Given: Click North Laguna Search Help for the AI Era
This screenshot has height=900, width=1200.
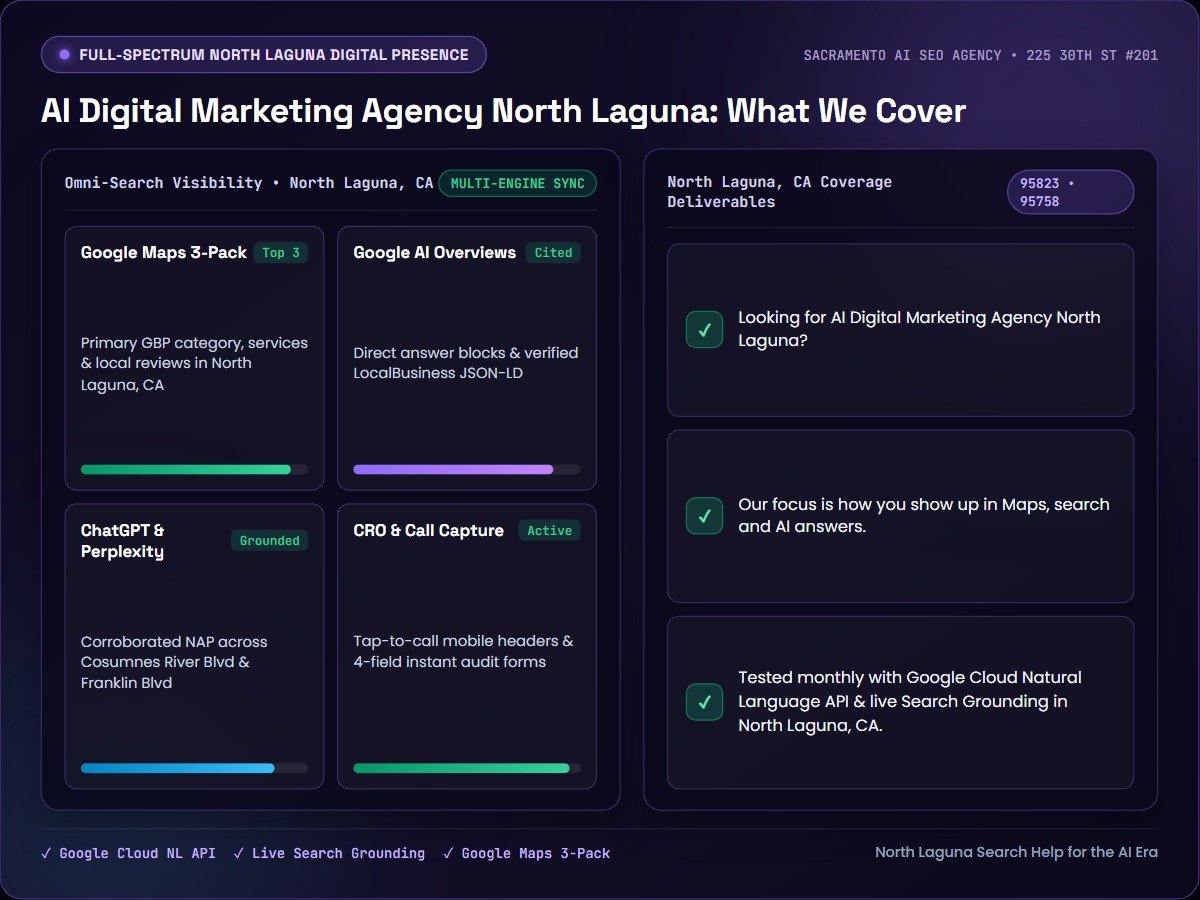Looking at the screenshot, I should pos(1016,852).
